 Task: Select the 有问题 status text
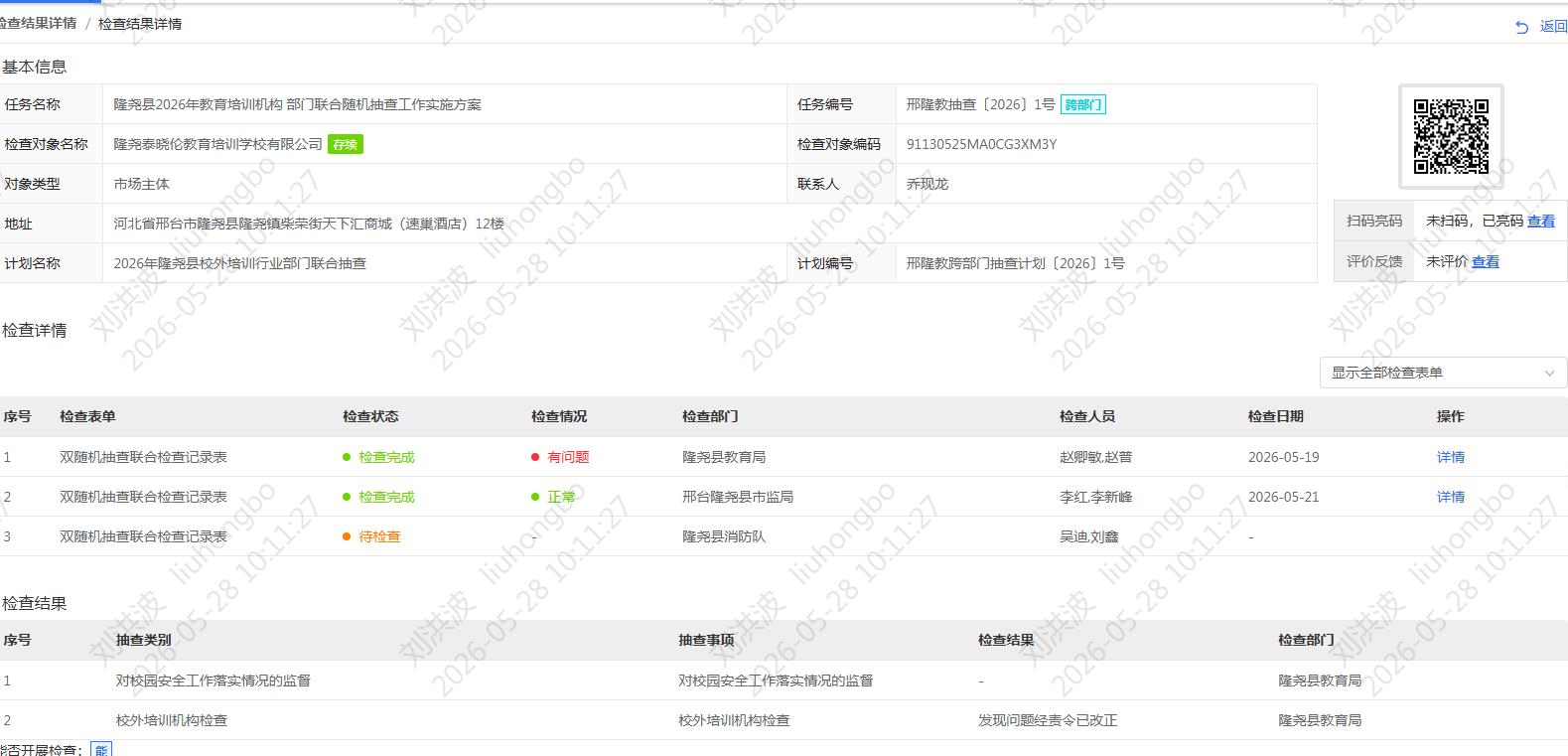(568, 457)
